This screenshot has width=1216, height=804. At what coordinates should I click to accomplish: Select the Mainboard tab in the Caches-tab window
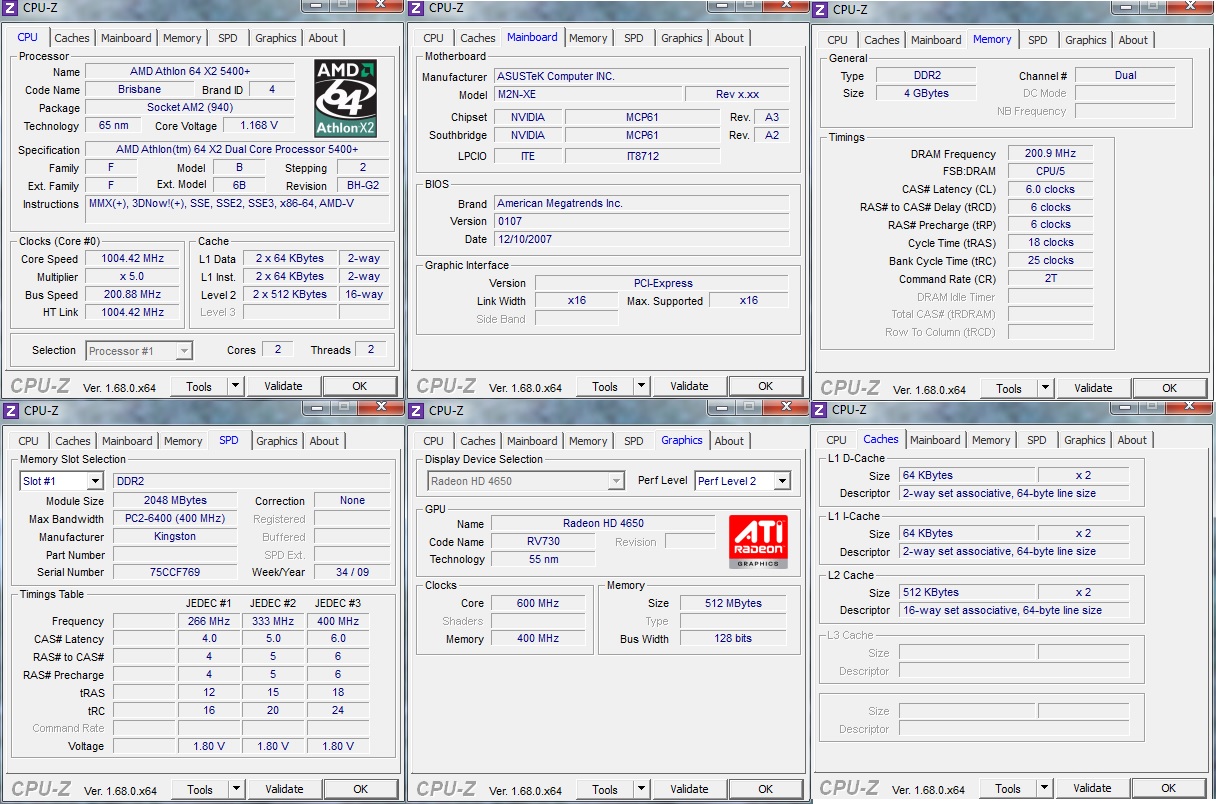[935, 440]
